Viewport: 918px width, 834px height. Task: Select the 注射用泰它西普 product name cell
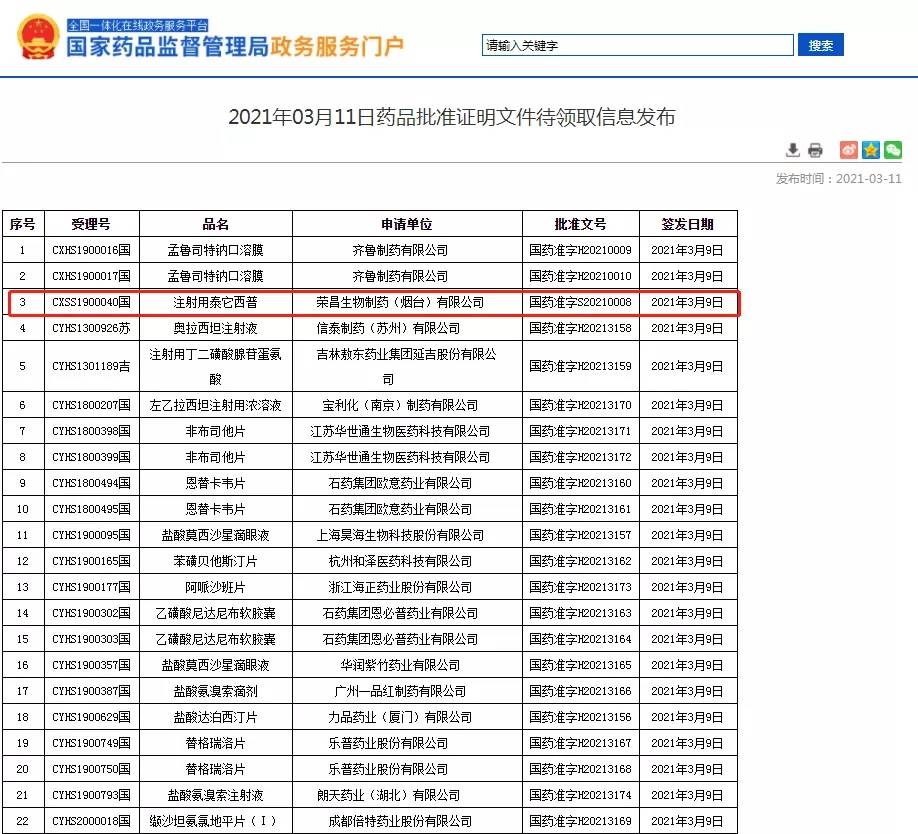215,302
